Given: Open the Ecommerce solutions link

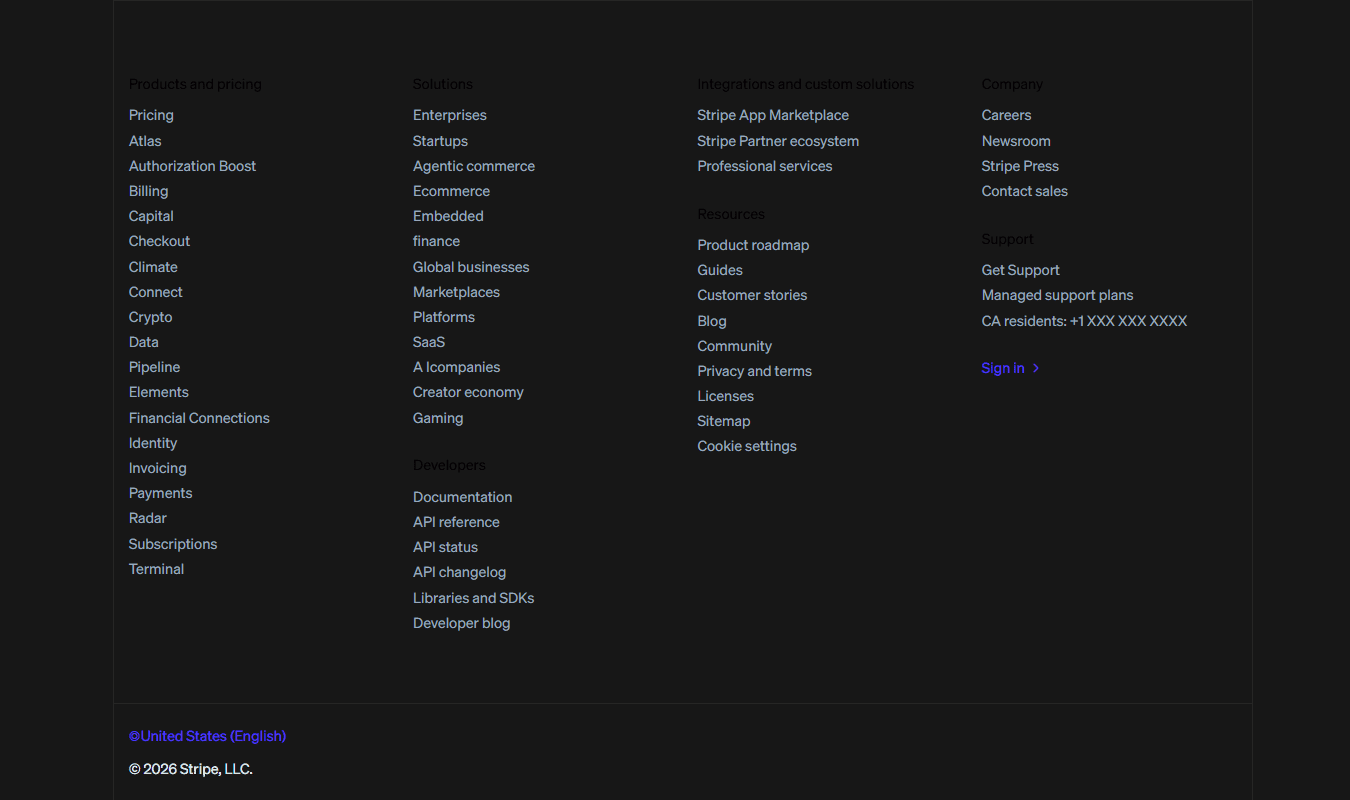Looking at the screenshot, I should coord(451,191).
